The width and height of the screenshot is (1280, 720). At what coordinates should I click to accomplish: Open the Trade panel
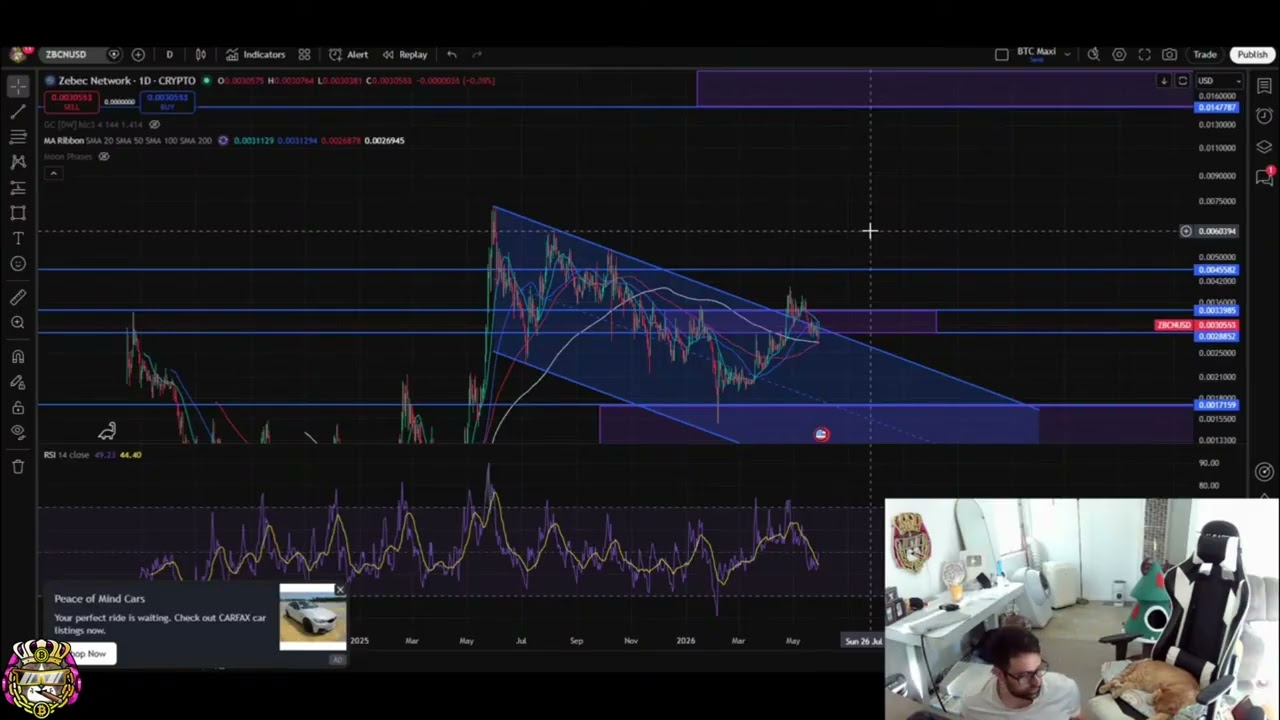coord(1205,54)
